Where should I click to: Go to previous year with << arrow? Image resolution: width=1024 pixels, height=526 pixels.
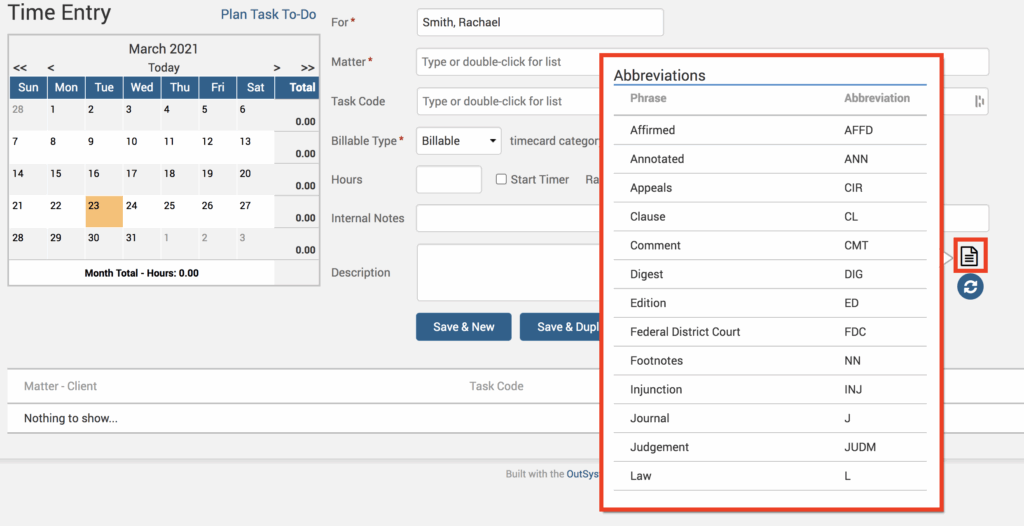pyautogui.click(x=20, y=68)
